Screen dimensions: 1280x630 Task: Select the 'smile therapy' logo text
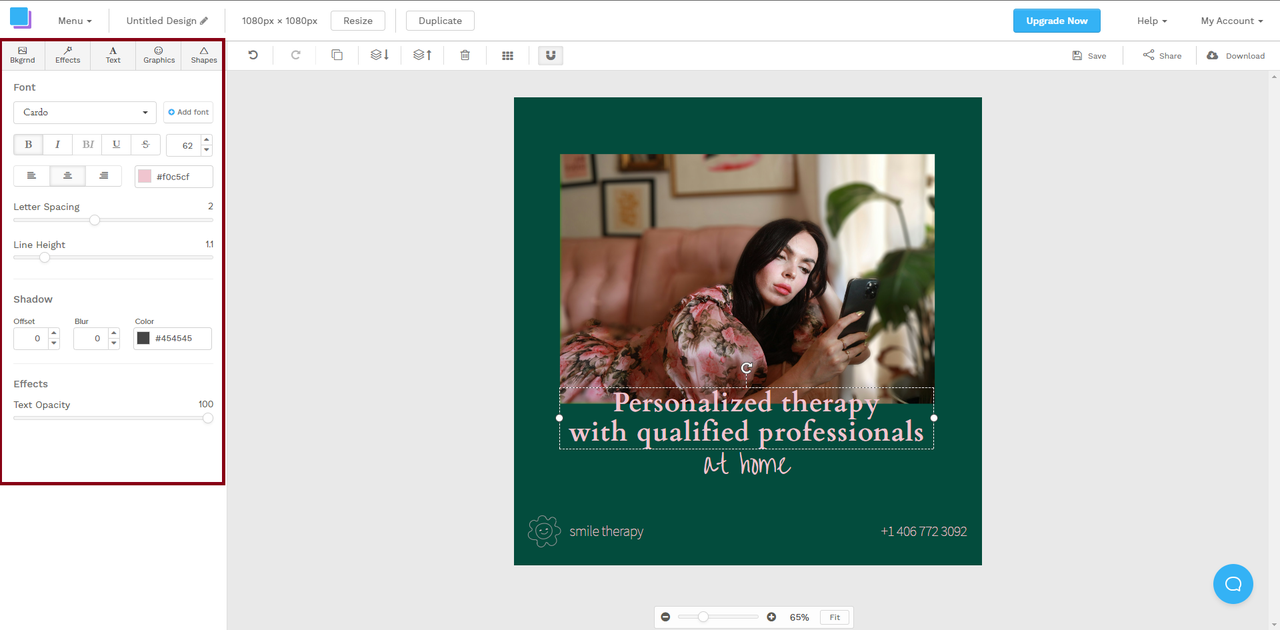click(607, 531)
